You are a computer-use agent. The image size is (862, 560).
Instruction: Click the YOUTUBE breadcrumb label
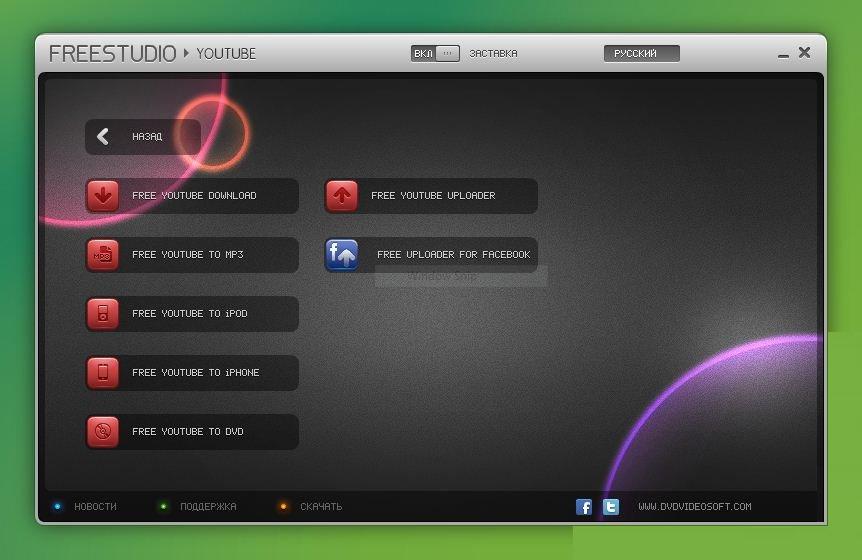(226, 54)
